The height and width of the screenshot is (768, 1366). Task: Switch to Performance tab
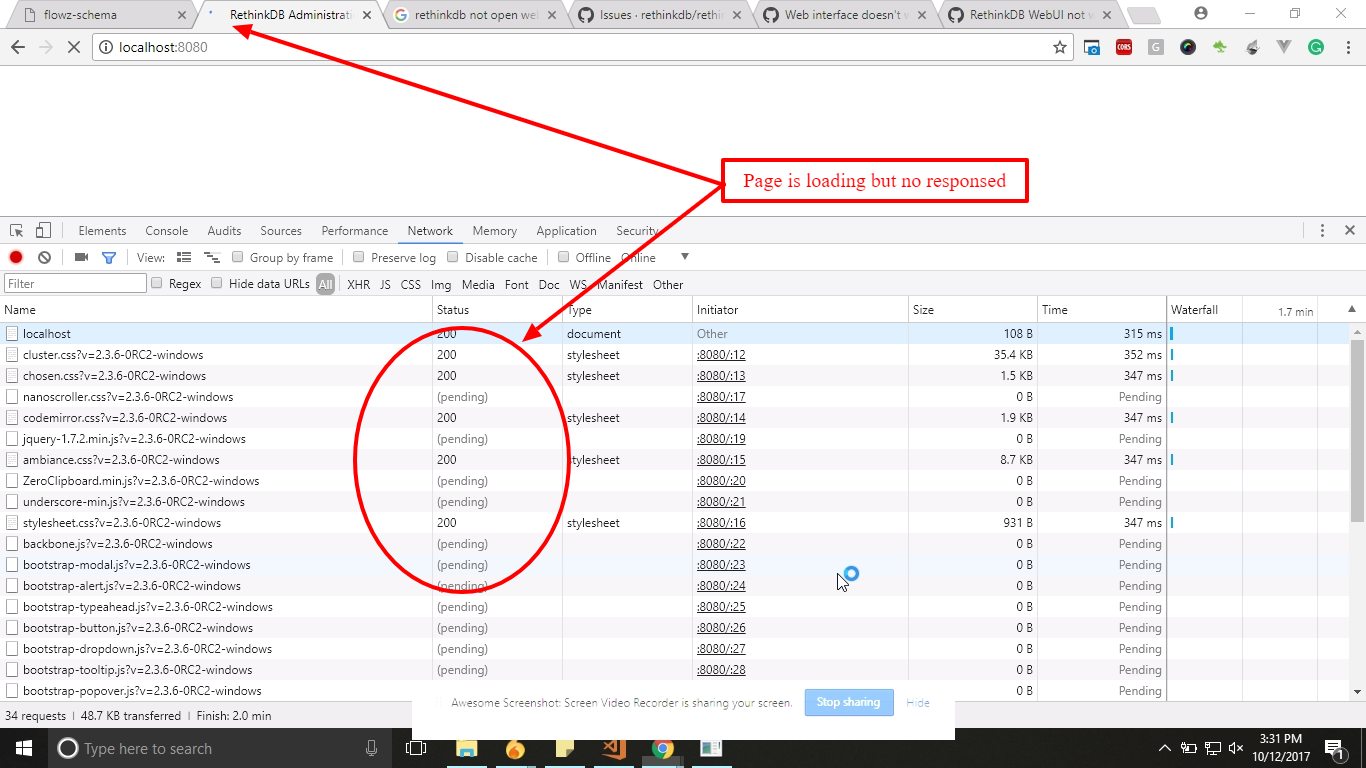click(355, 230)
